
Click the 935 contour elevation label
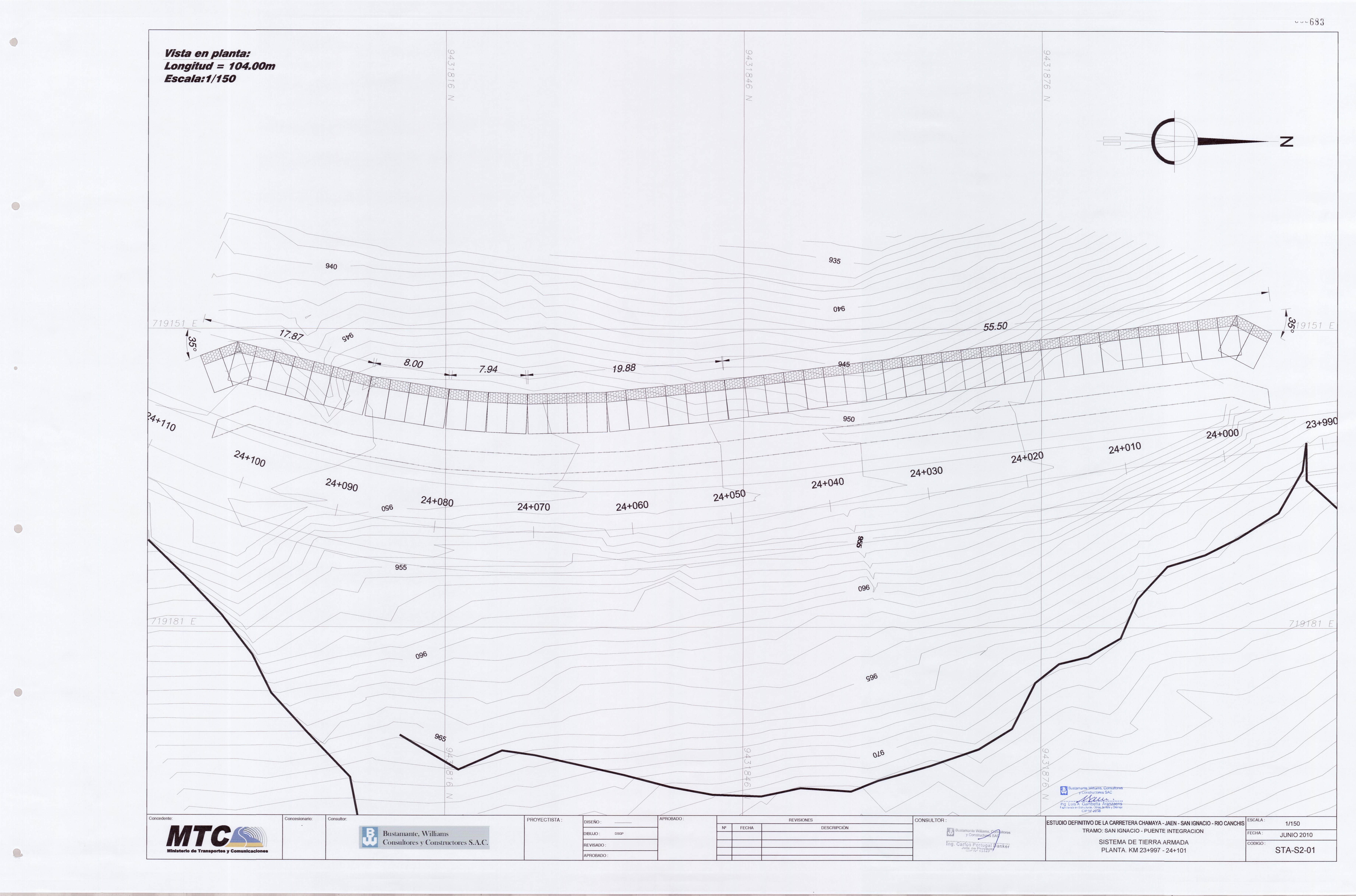coord(835,261)
